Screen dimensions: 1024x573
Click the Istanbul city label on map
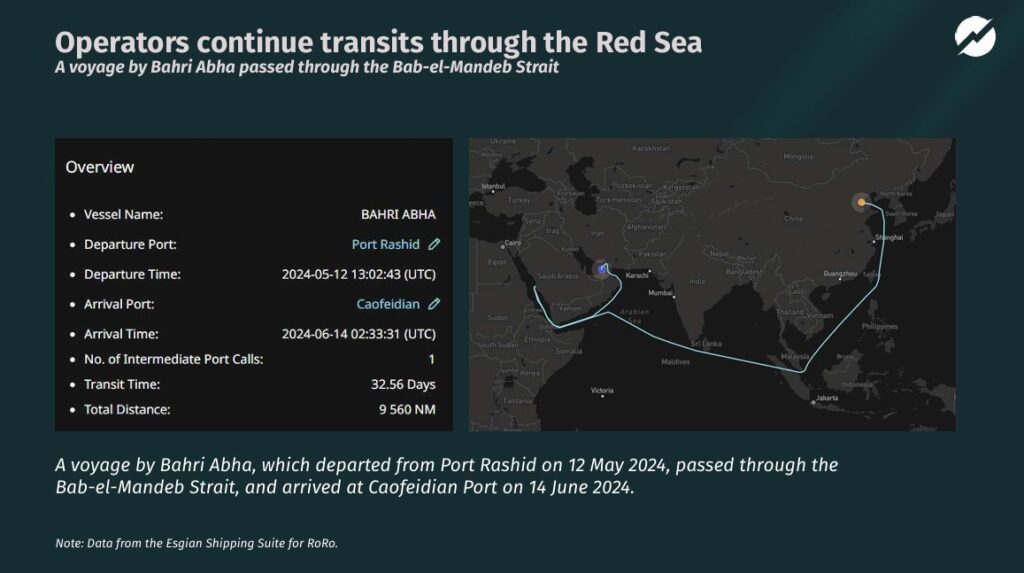click(495, 186)
